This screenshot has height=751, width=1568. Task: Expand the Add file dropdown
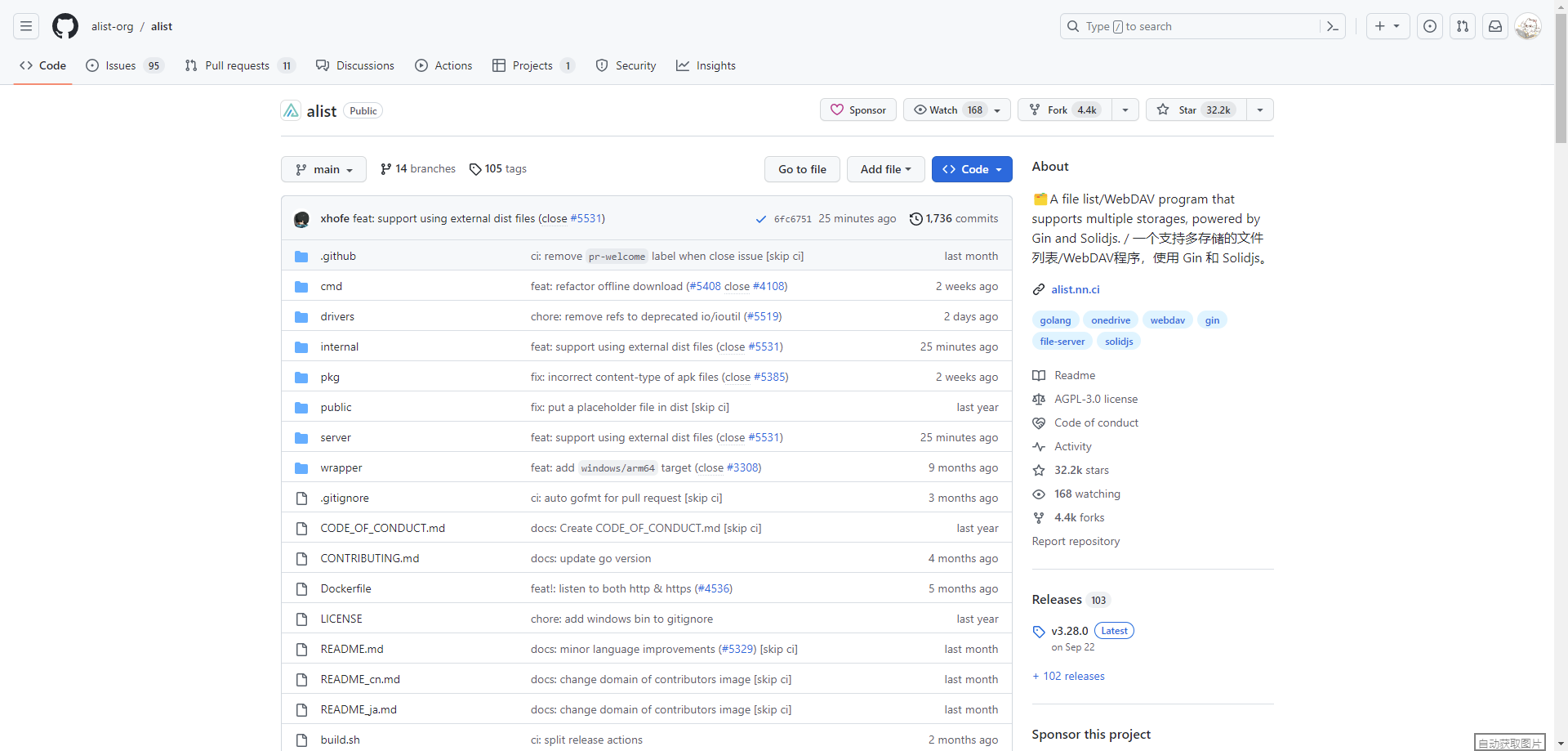coord(885,169)
